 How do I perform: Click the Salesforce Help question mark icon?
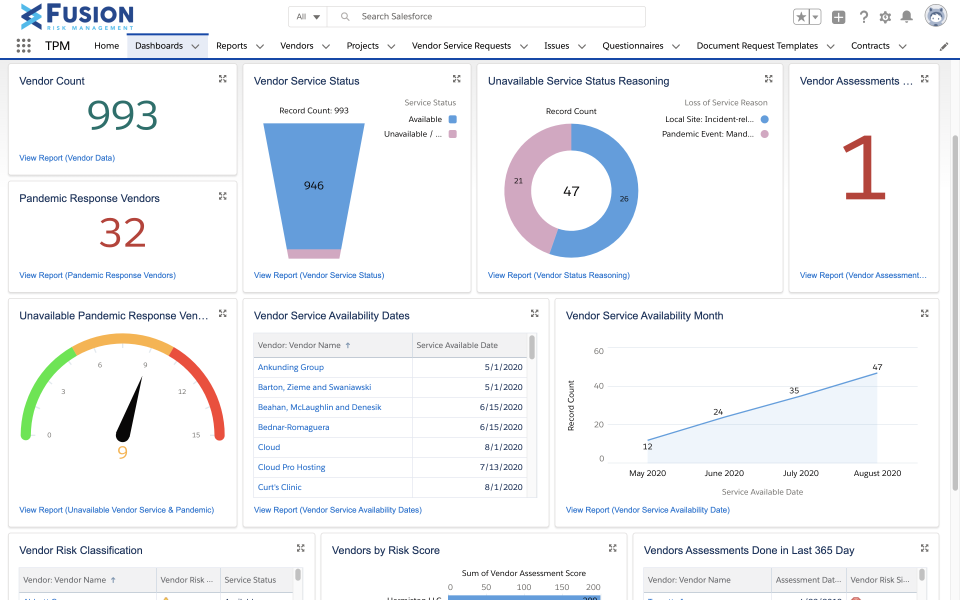click(864, 17)
